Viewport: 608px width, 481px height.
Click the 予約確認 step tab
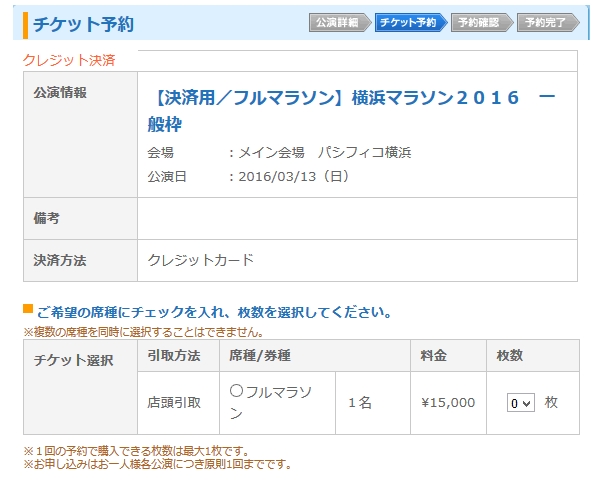[482, 22]
